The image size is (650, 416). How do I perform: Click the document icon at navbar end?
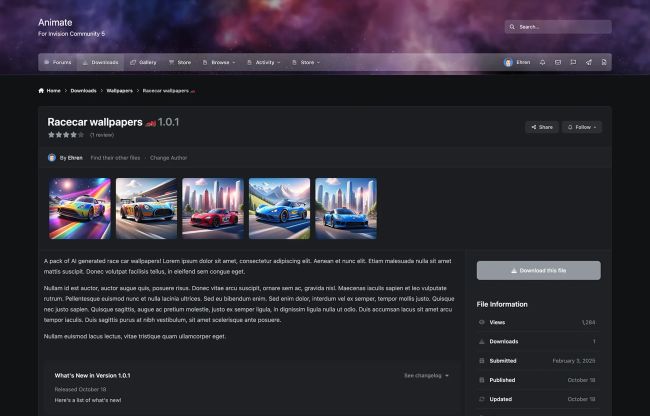click(x=604, y=62)
